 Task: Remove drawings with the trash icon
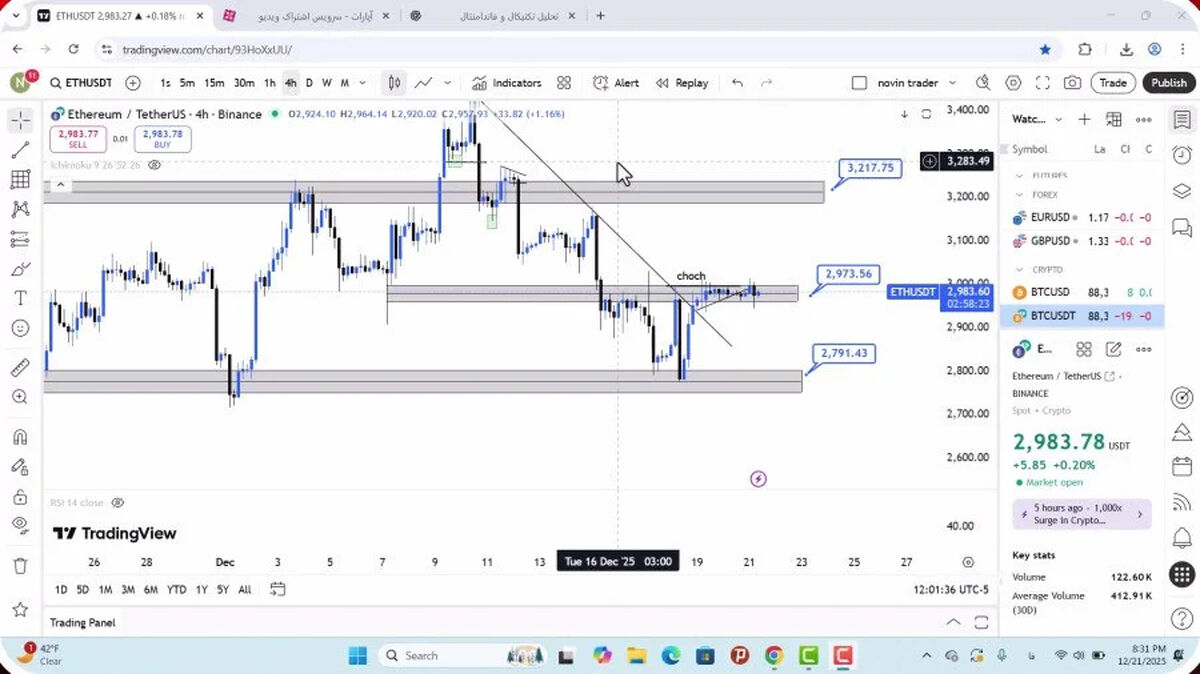20,566
